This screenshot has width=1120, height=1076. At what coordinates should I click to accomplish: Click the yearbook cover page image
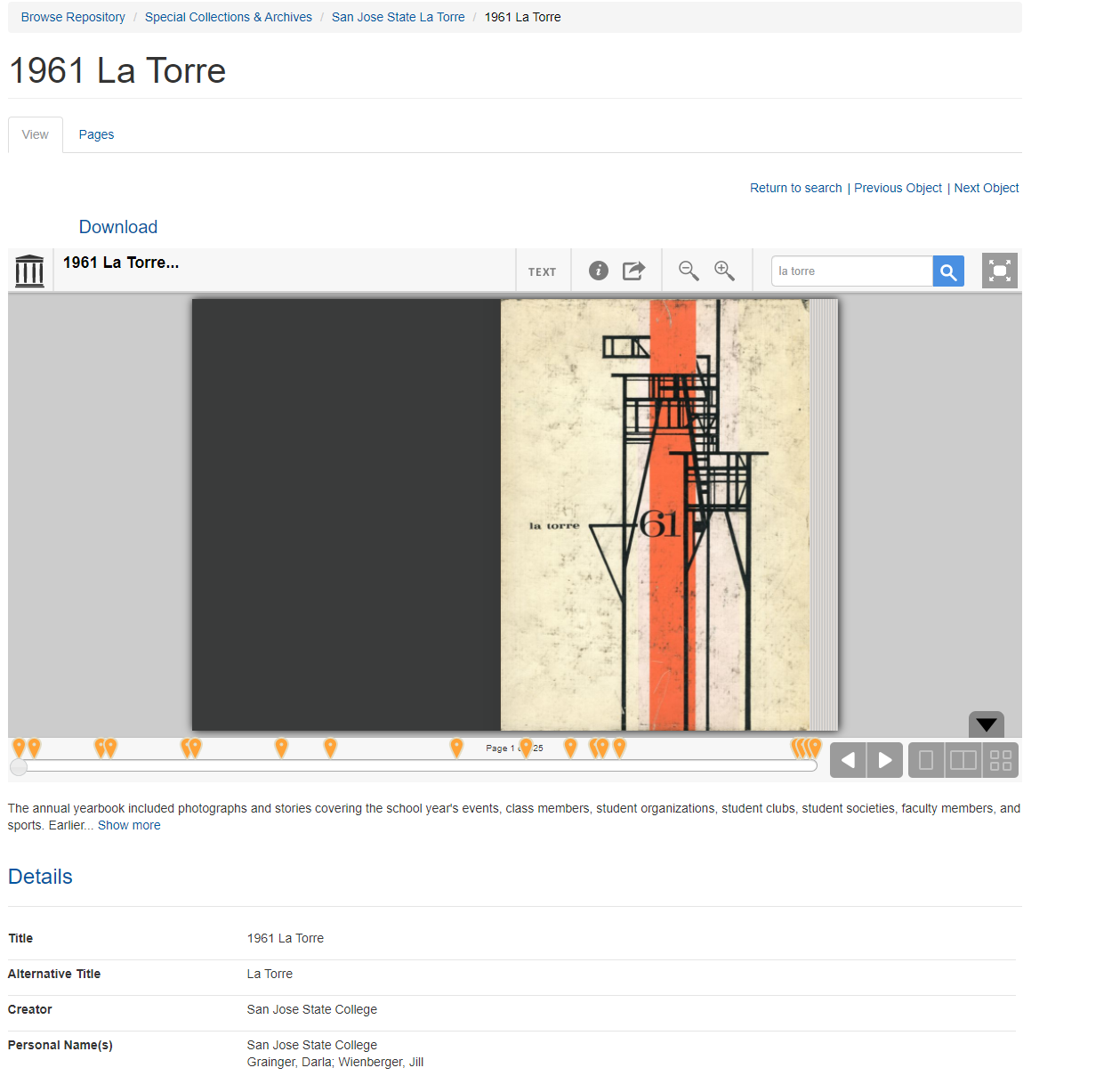pyautogui.click(x=656, y=514)
